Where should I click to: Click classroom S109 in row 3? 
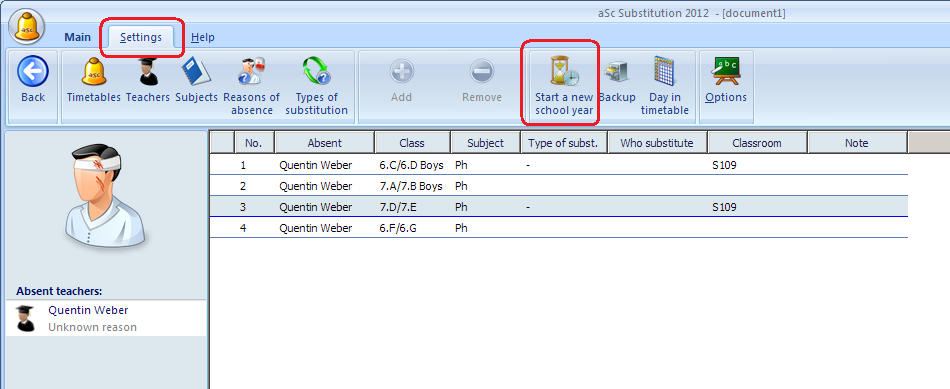click(725, 207)
